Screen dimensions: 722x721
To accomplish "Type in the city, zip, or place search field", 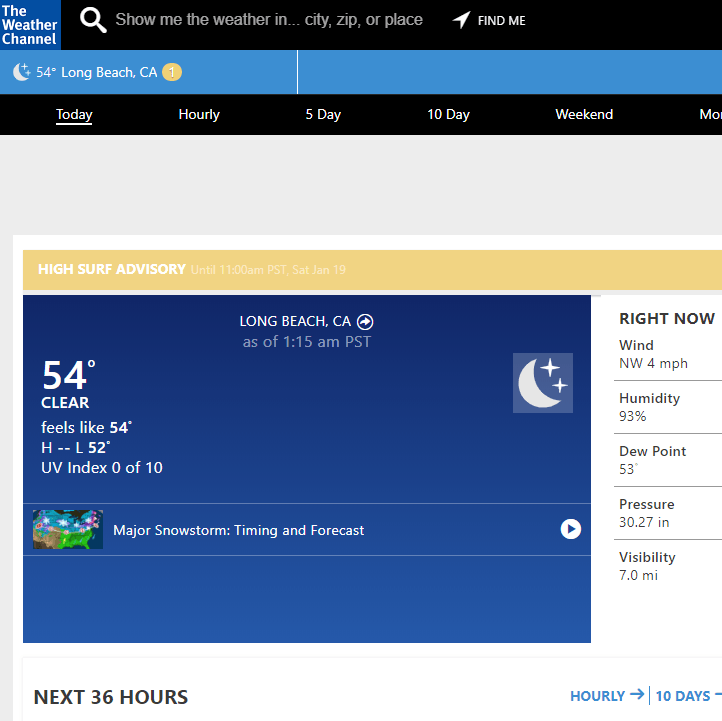I will click(269, 20).
